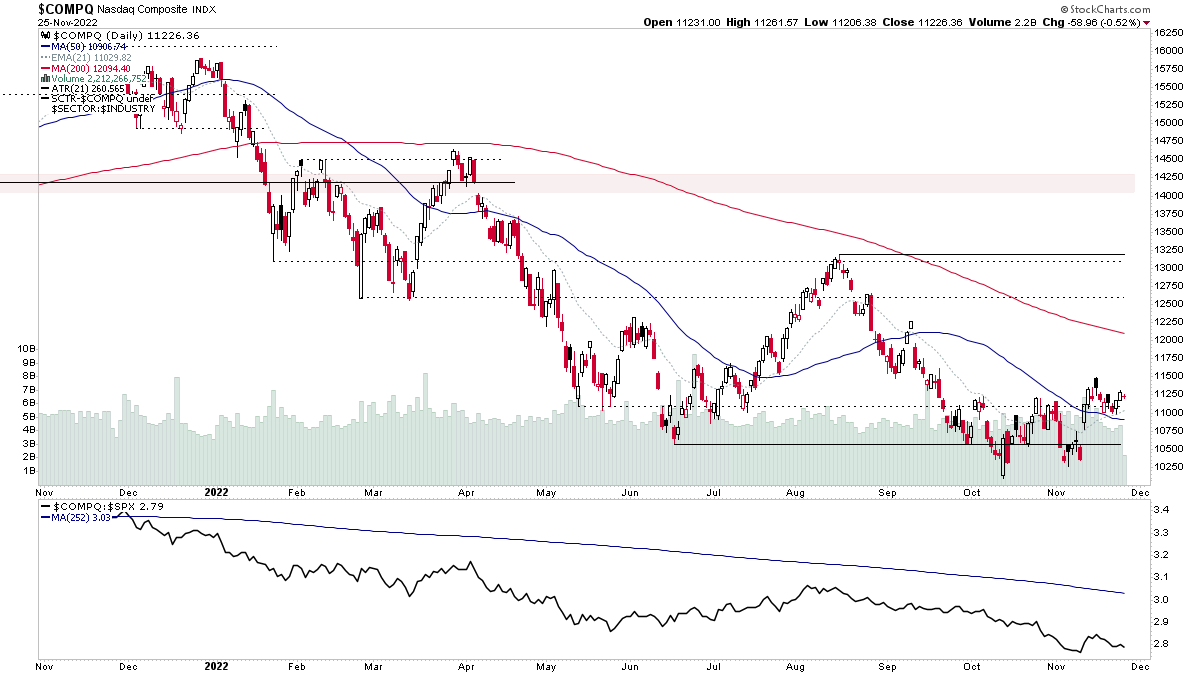The width and height of the screenshot is (1200, 675).
Task: Select the MA(50) 10906.74 legend entry
Action: [90, 46]
